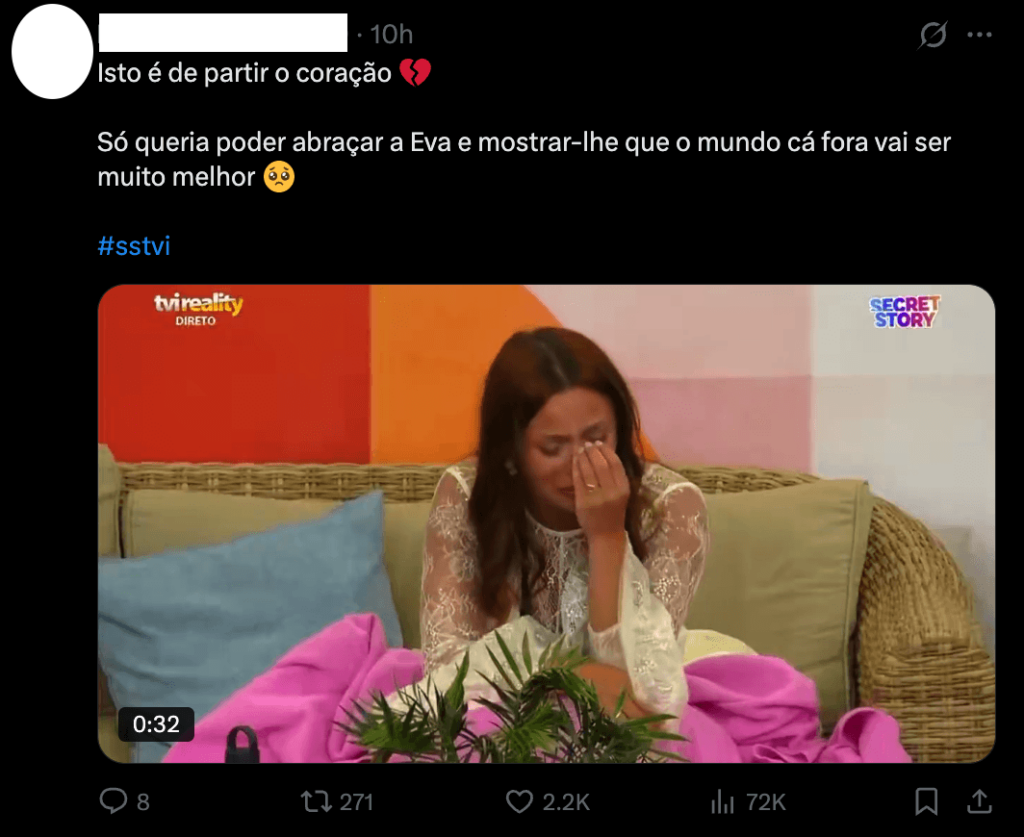Play the video of the crying woman

pos(546,524)
